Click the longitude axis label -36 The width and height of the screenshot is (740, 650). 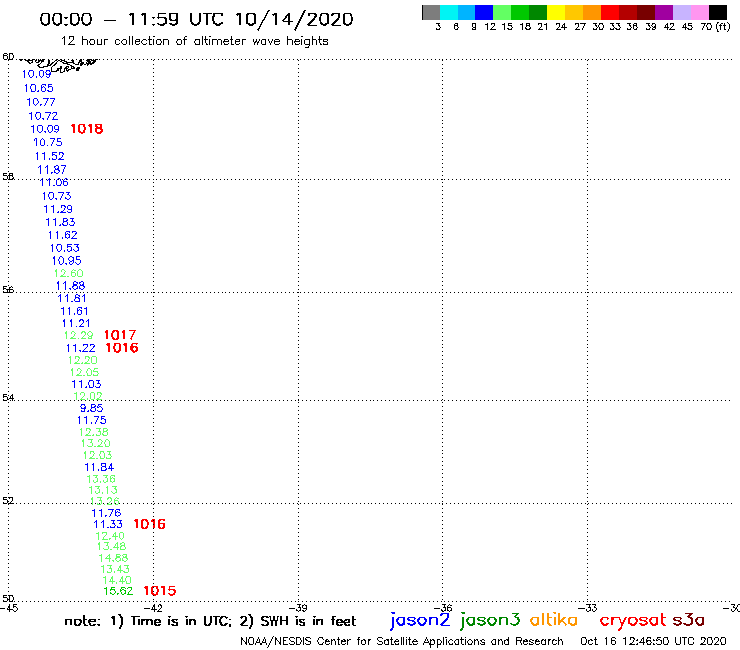tap(443, 608)
